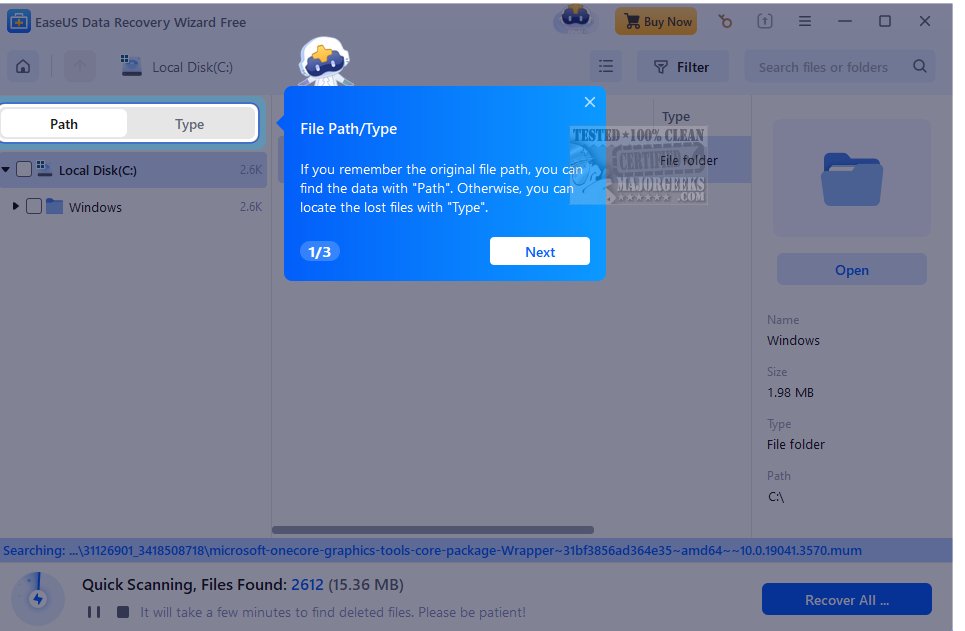Open the hamburger menu
The image size is (965, 631).
click(804, 22)
